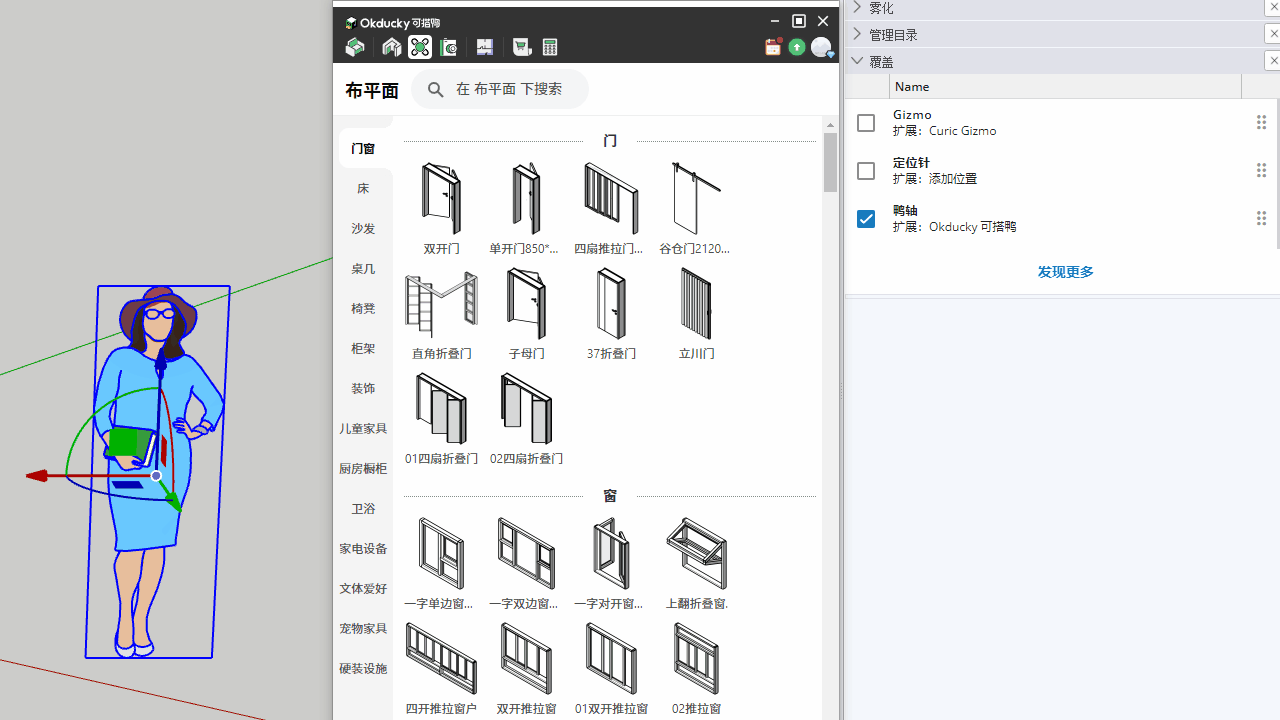Open the calculator icon in Okducky toolbar
The width and height of the screenshot is (1280, 720).
pos(550,47)
